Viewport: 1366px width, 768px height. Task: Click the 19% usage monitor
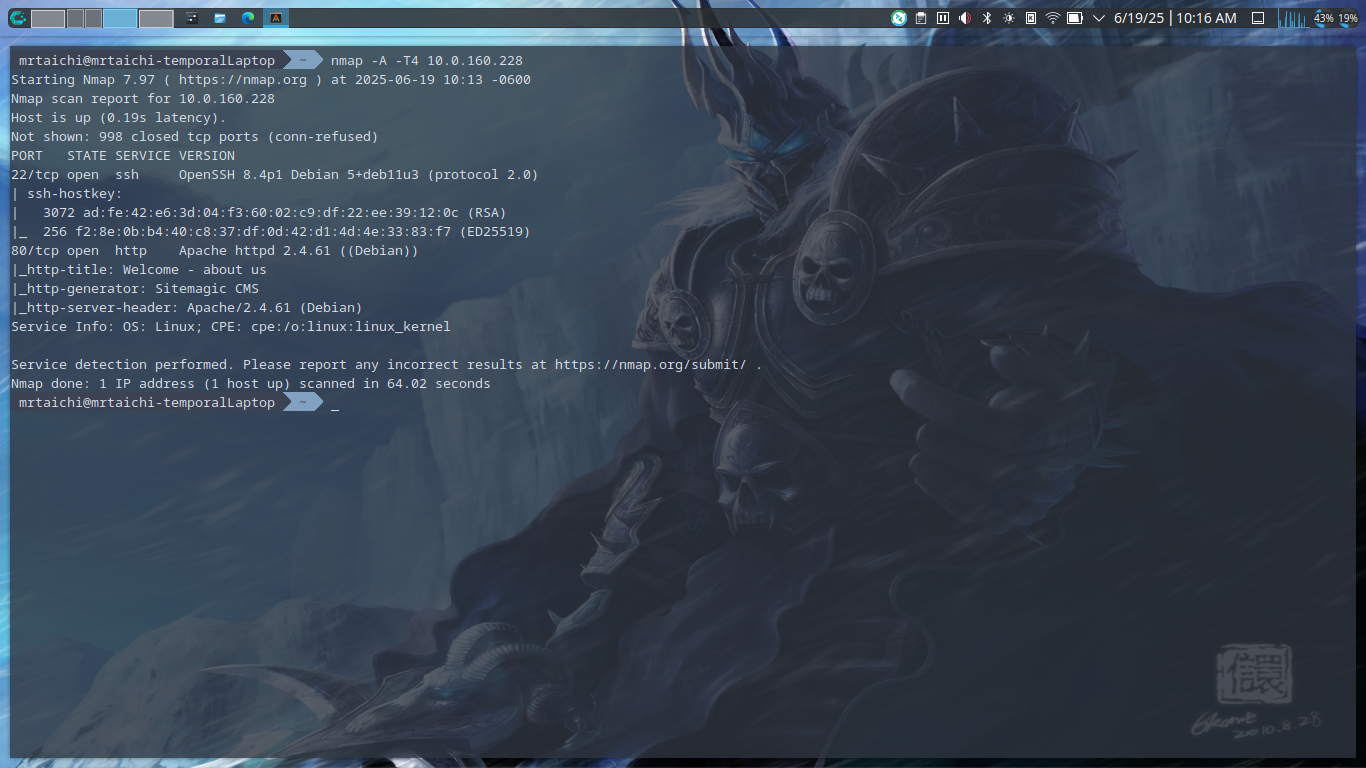click(x=1348, y=18)
